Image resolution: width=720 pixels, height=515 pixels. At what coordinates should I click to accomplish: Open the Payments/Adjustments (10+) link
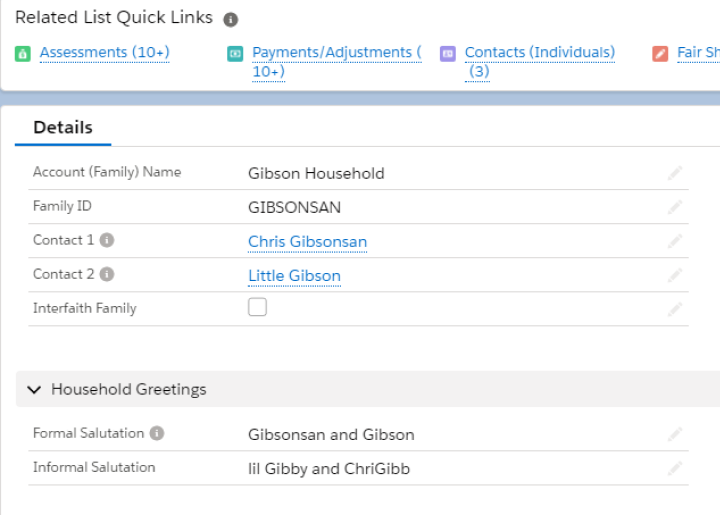337,62
